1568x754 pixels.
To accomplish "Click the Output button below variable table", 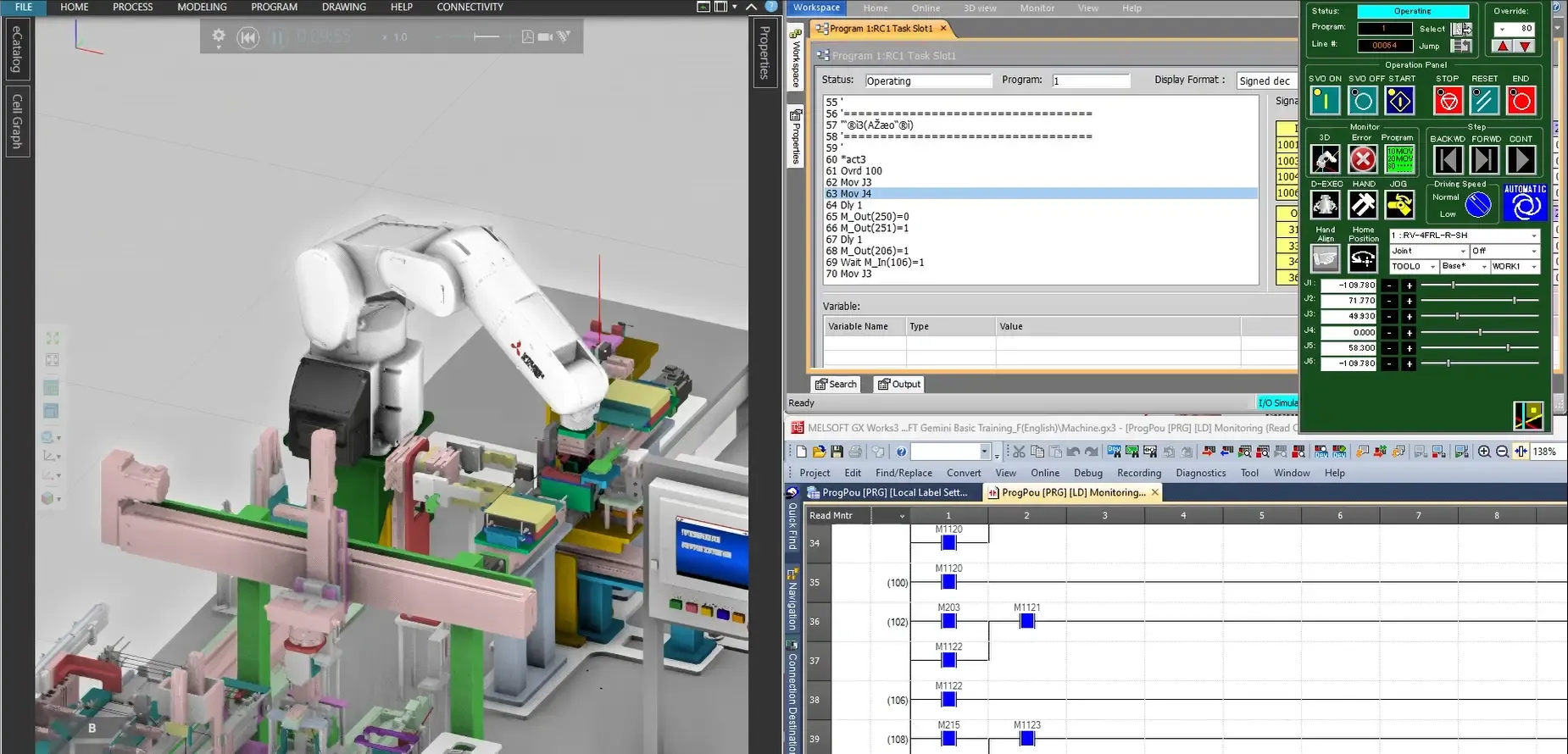I will [899, 384].
